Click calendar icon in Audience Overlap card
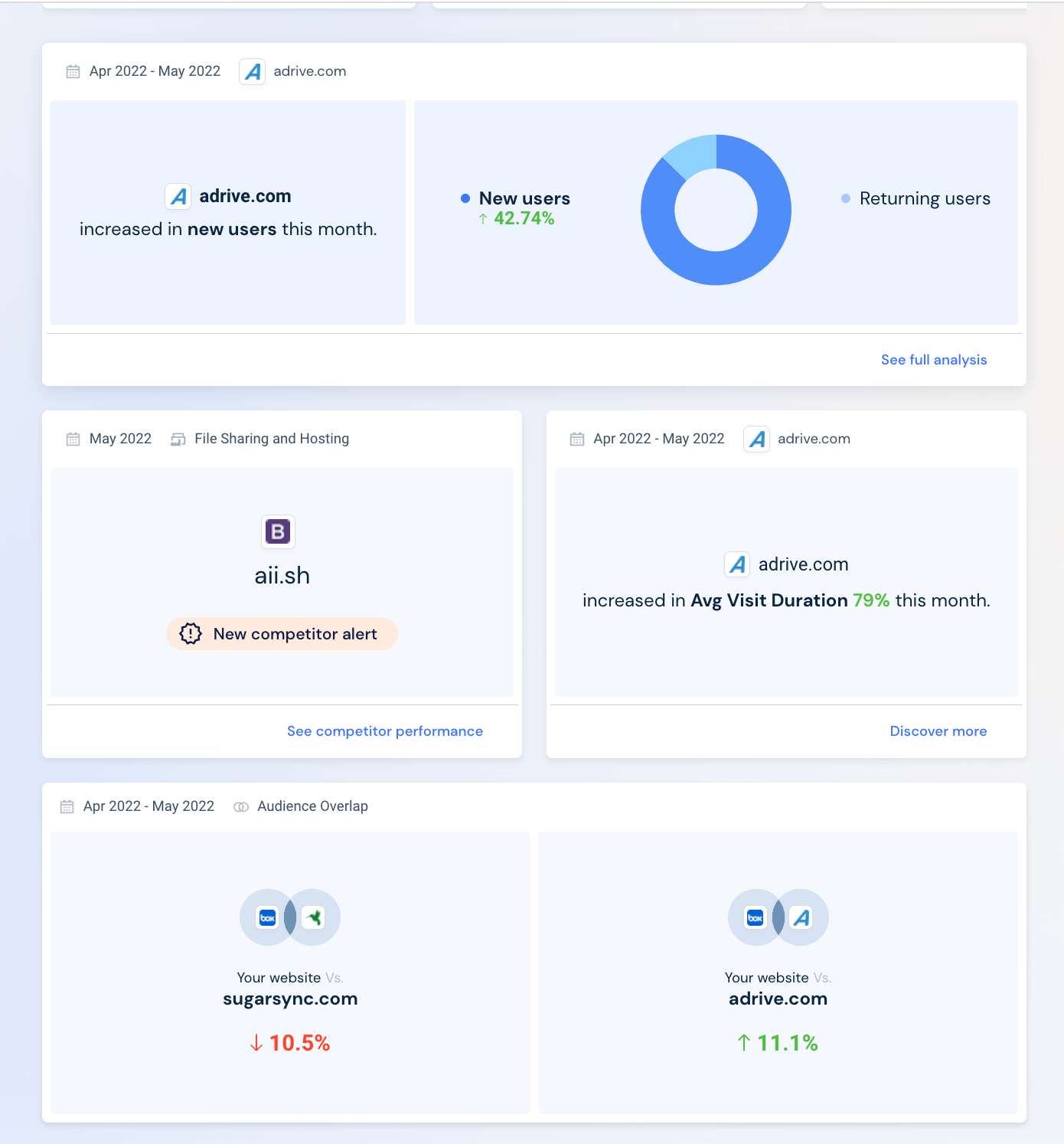 coord(67,806)
